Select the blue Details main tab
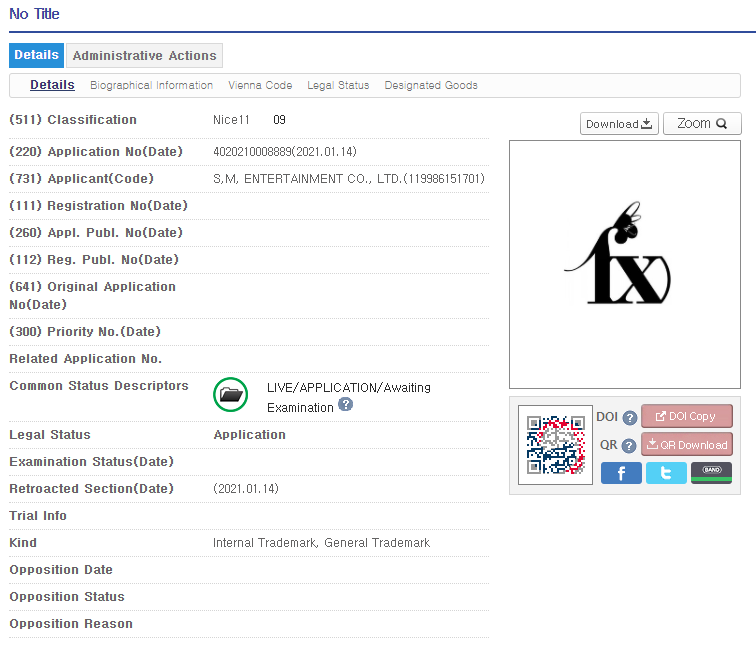The height and width of the screenshot is (645, 756). tap(36, 55)
